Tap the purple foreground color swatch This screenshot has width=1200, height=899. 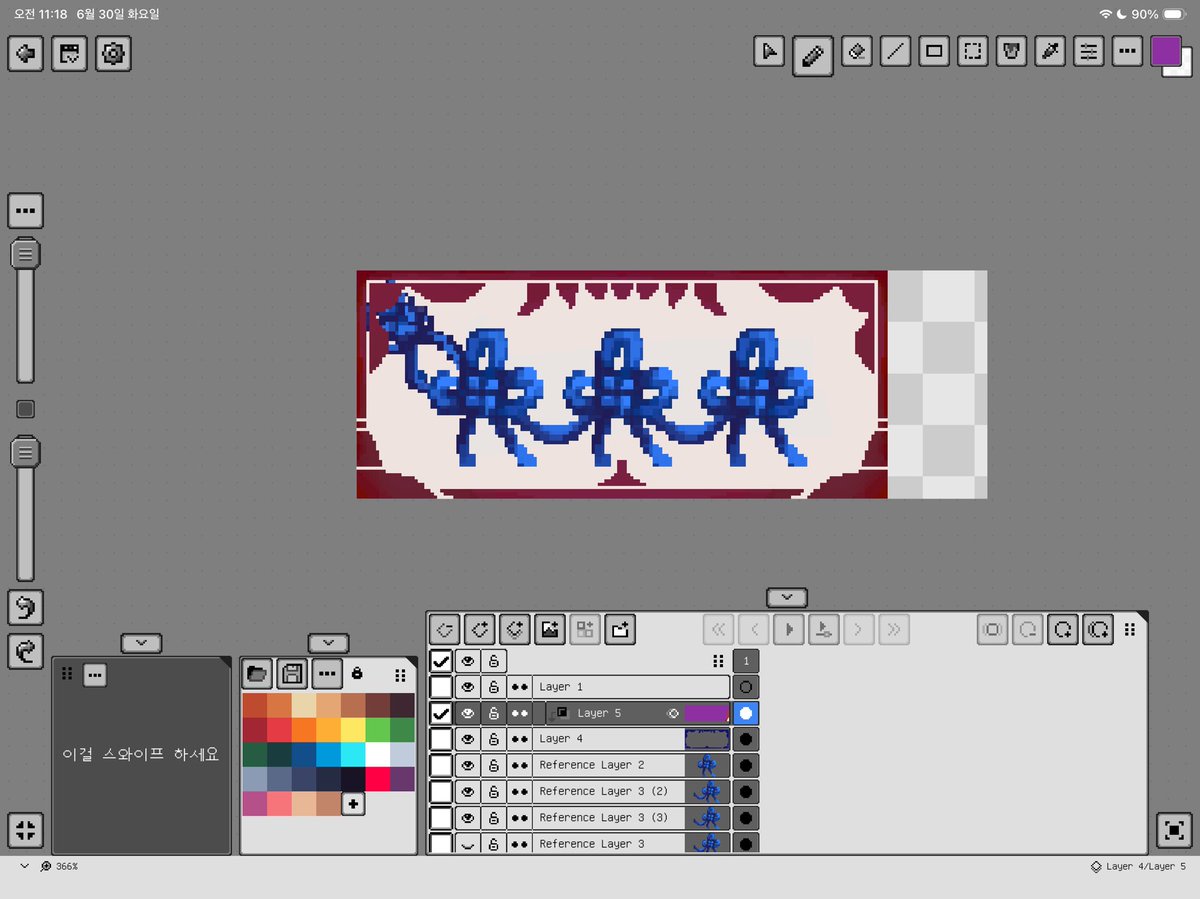1165,51
